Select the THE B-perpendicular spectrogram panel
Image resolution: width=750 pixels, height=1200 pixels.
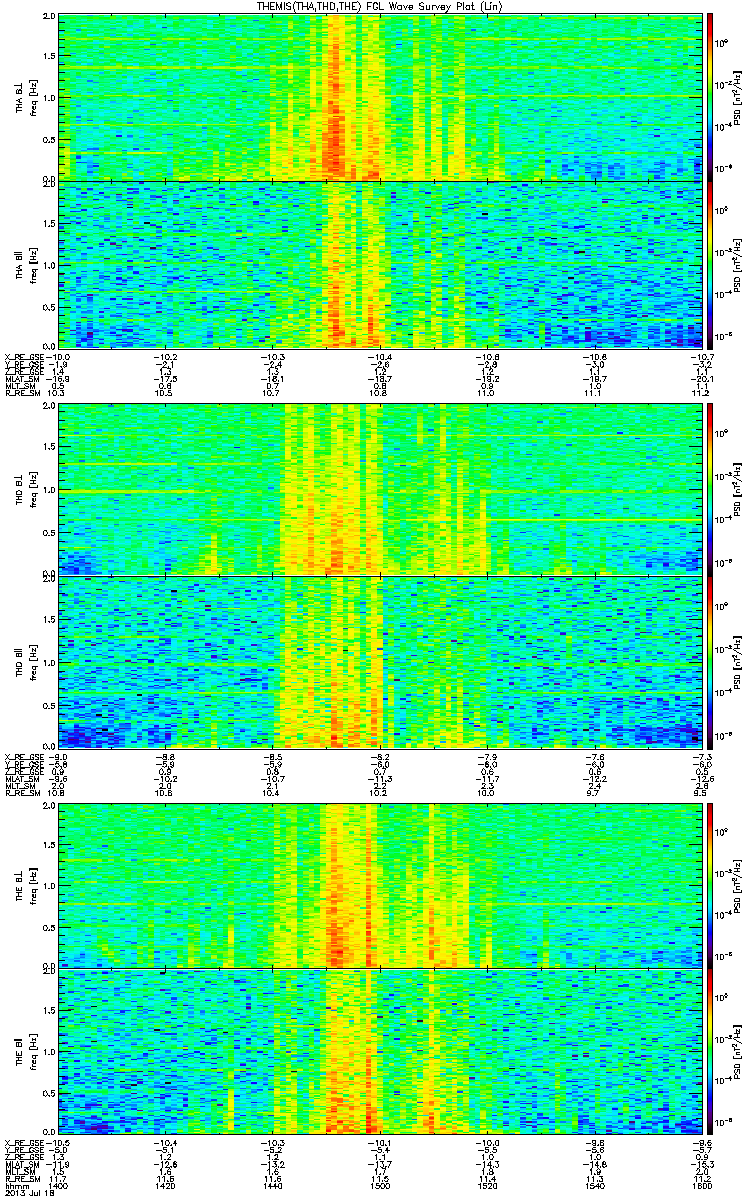380,883
